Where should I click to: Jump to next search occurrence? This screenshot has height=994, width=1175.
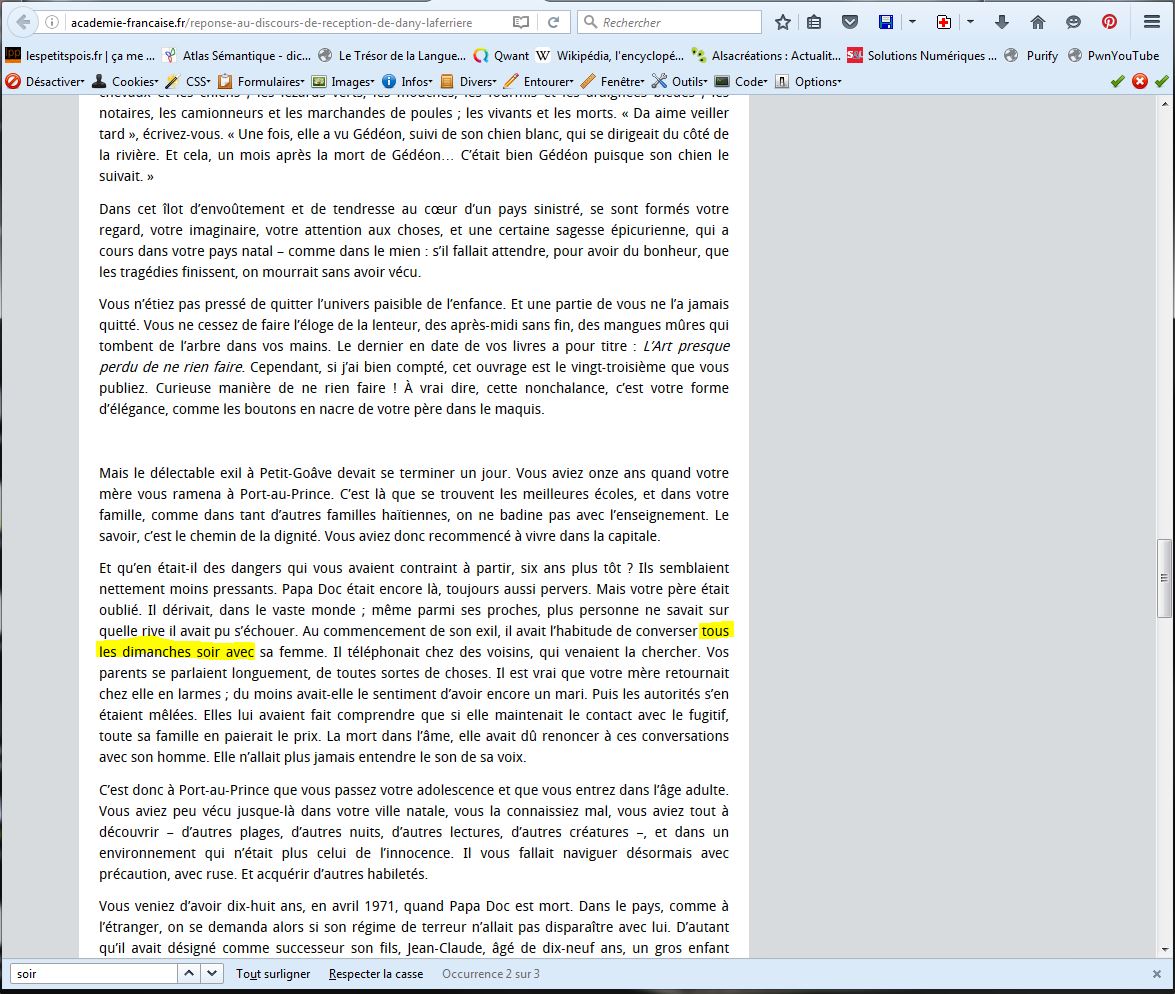point(213,973)
